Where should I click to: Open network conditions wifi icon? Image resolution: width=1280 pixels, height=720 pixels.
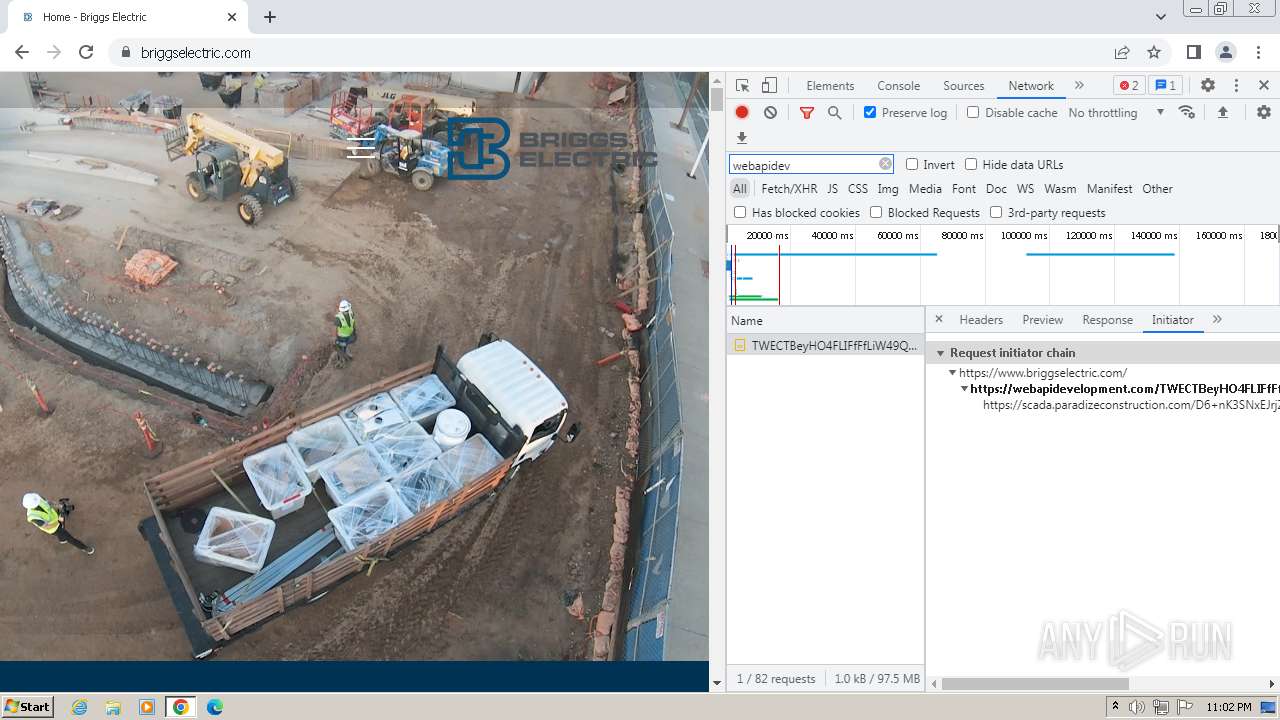(1187, 112)
